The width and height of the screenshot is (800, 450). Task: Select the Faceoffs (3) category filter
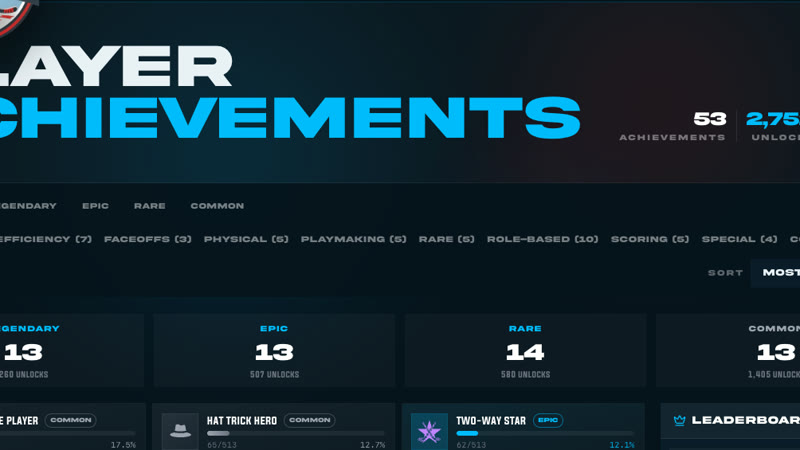click(x=147, y=239)
